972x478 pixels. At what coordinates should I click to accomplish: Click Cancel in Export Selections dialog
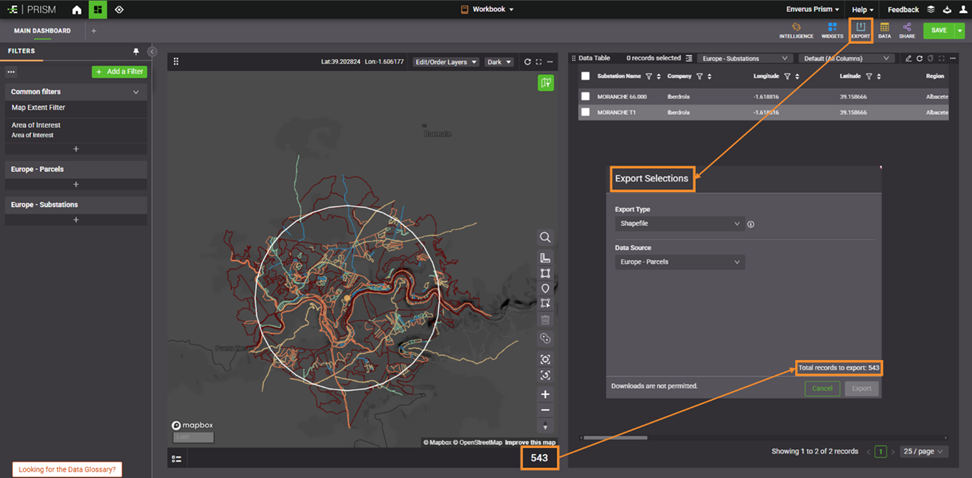(x=822, y=389)
